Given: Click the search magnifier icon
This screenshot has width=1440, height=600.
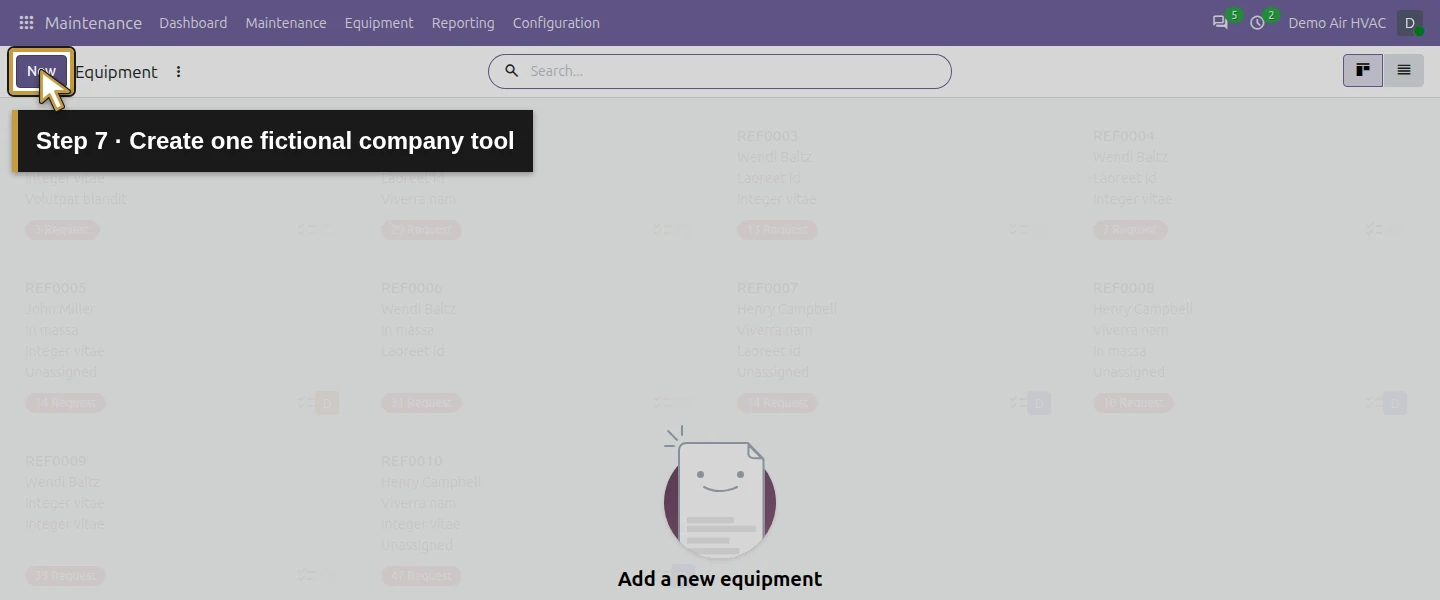Looking at the screenshot, I should (x=512, y=71).
